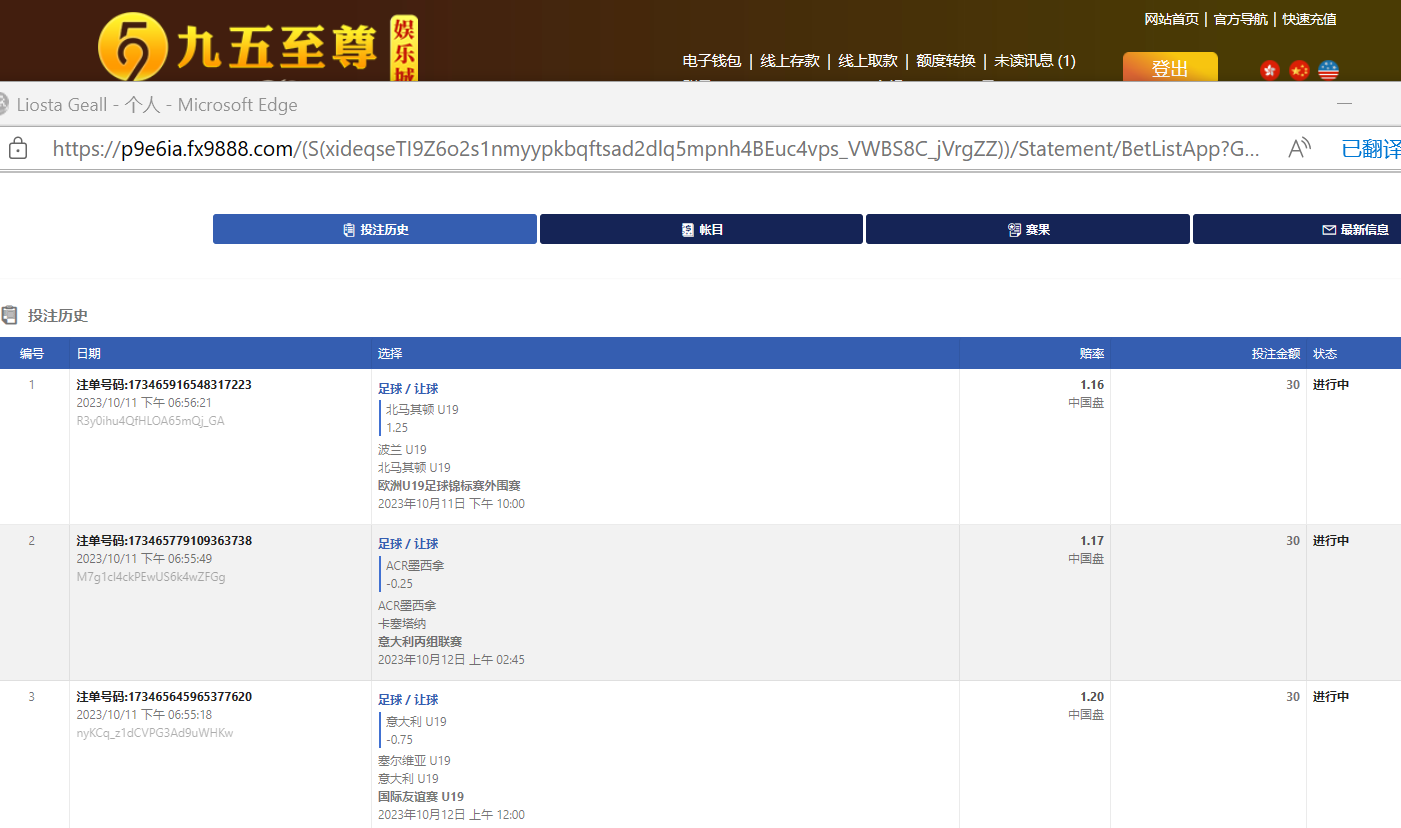Click the 选择 column header
1401x828 pixels.
click(390, 354)
